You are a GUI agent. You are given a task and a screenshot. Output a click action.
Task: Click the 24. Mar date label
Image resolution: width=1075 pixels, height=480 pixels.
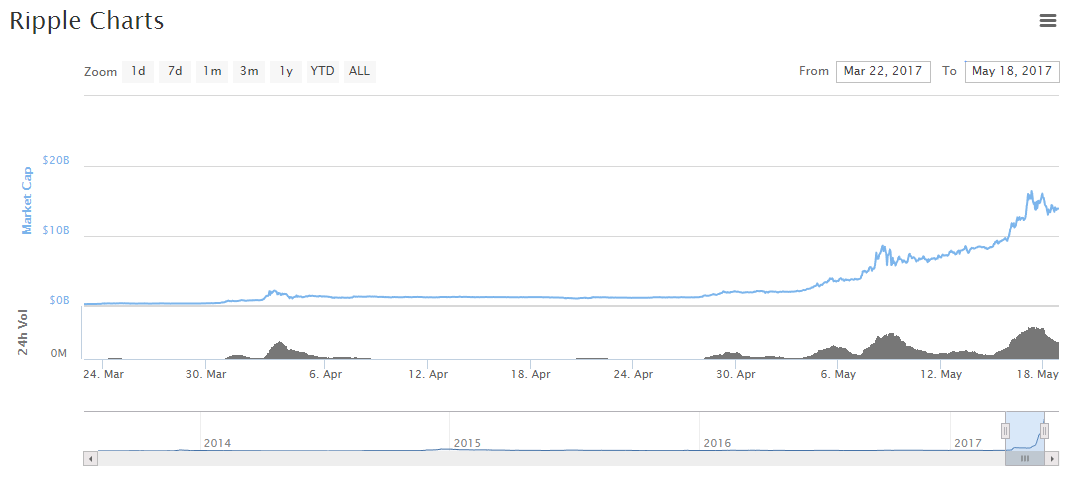click(103, 374)
